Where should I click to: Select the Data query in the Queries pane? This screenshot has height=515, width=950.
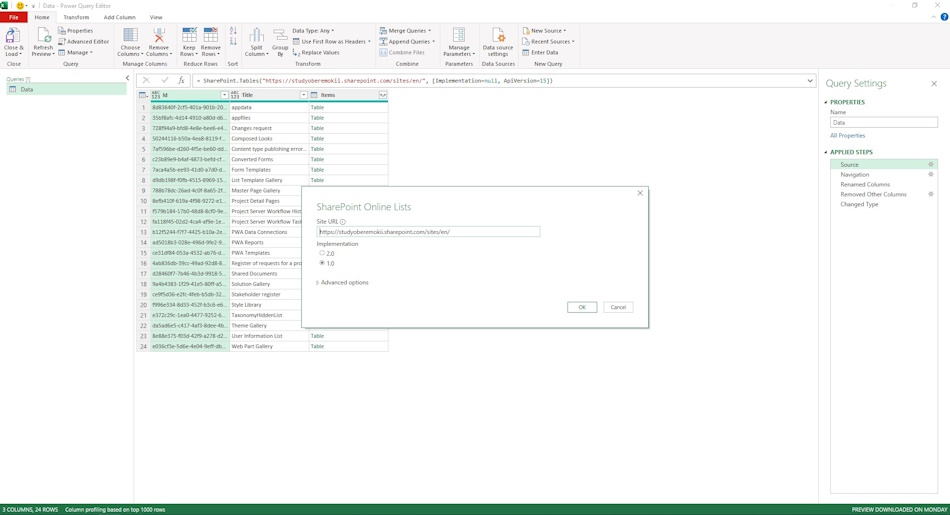click(x=66, y=89)
